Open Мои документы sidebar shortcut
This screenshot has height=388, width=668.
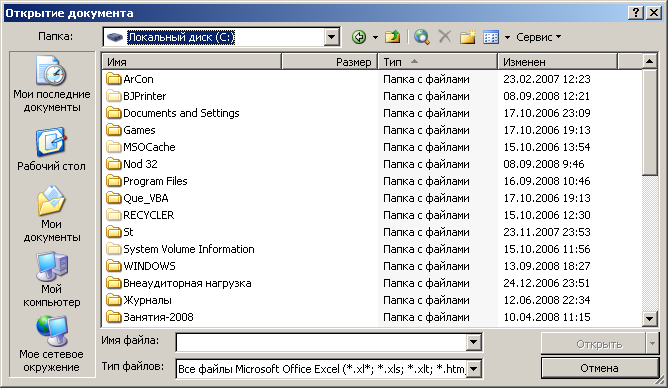coord(52,214)
